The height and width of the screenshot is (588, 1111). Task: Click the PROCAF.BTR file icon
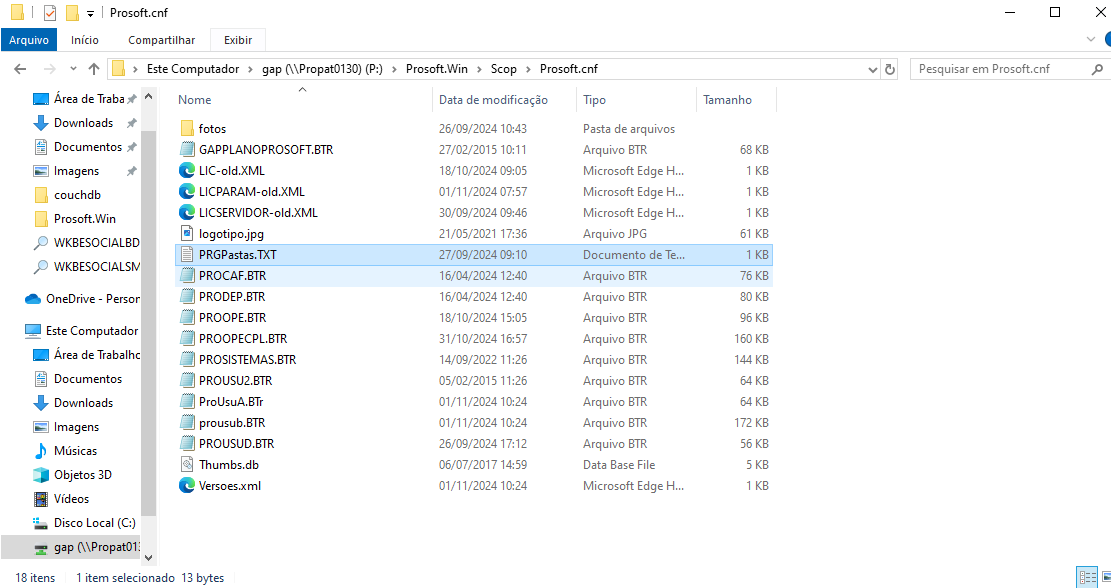187,276
